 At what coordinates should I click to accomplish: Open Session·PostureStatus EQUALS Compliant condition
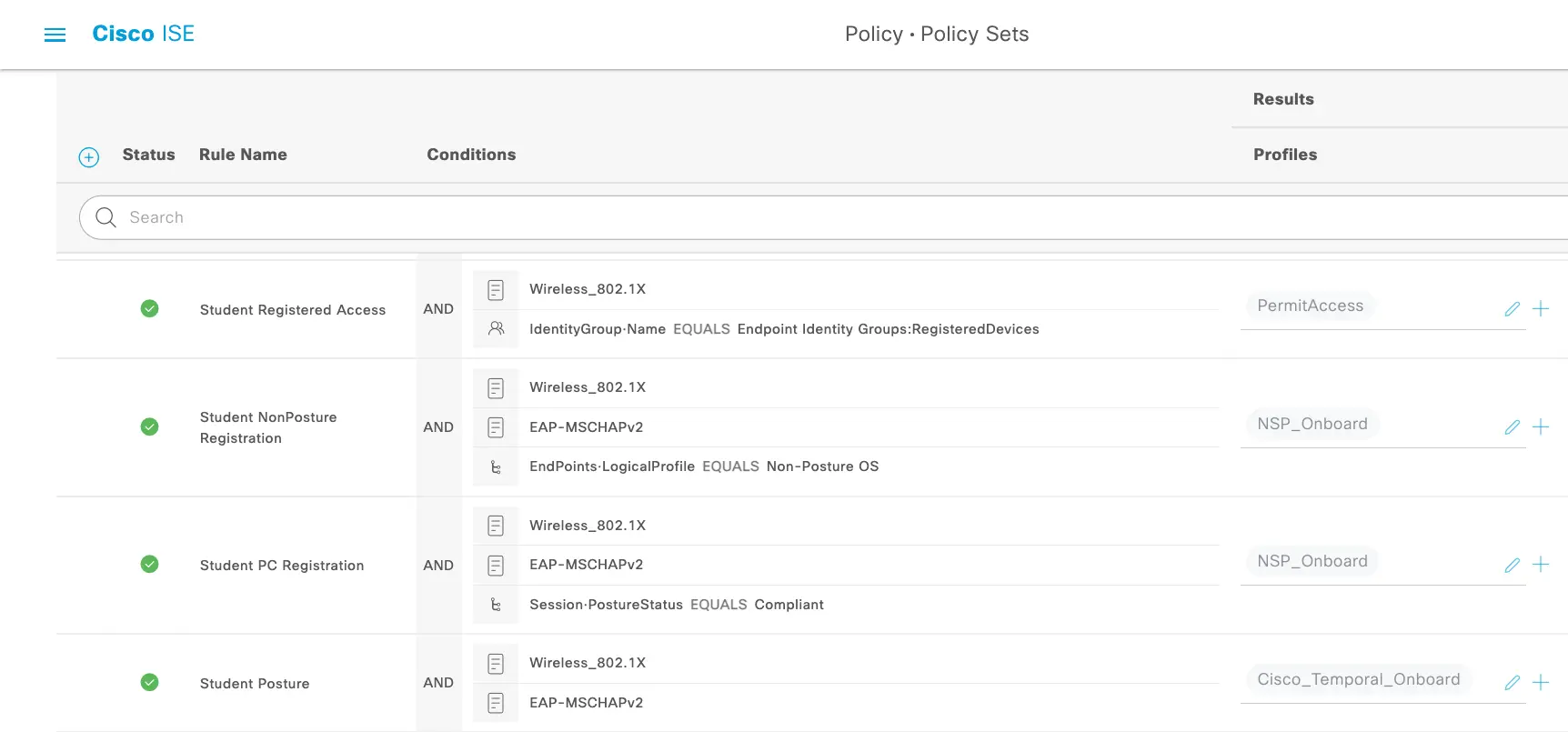pyautogui.click(x=677, y=605)
